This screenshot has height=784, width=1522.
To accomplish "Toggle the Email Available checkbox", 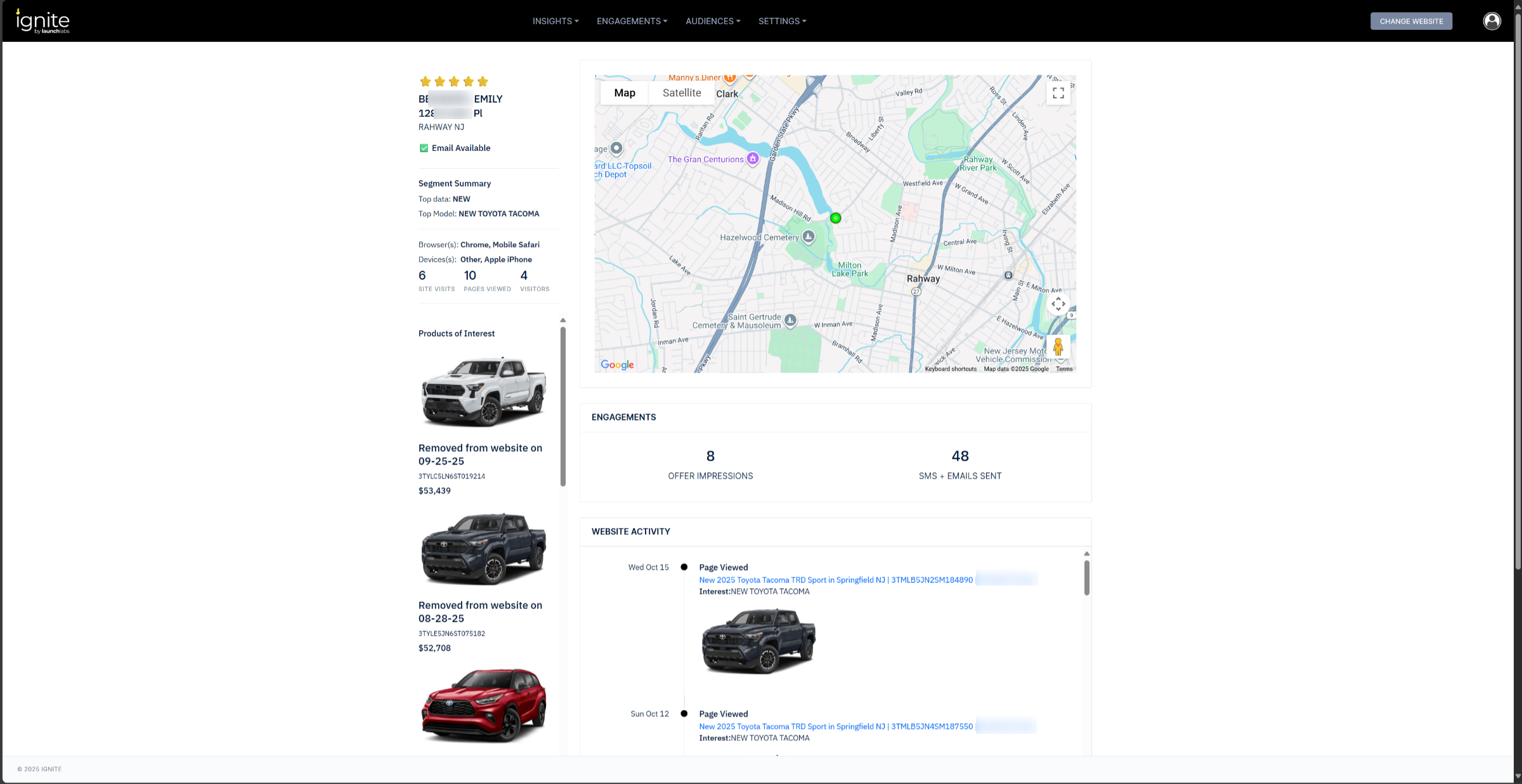I will (x=424, y=148).
